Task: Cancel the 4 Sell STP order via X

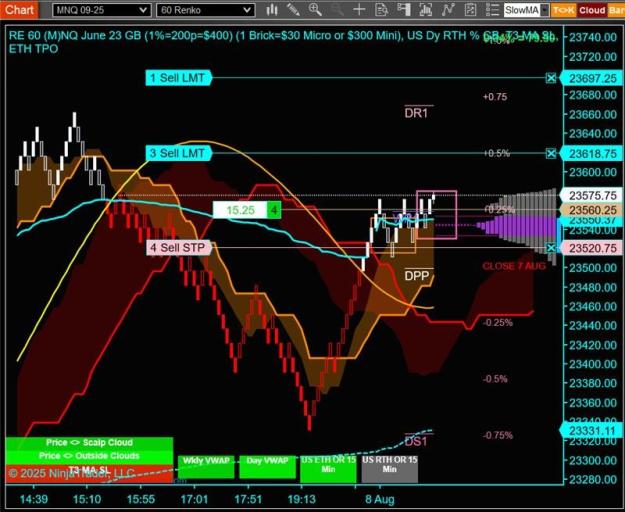Action: pyautogui.click(x=551, y=248)
